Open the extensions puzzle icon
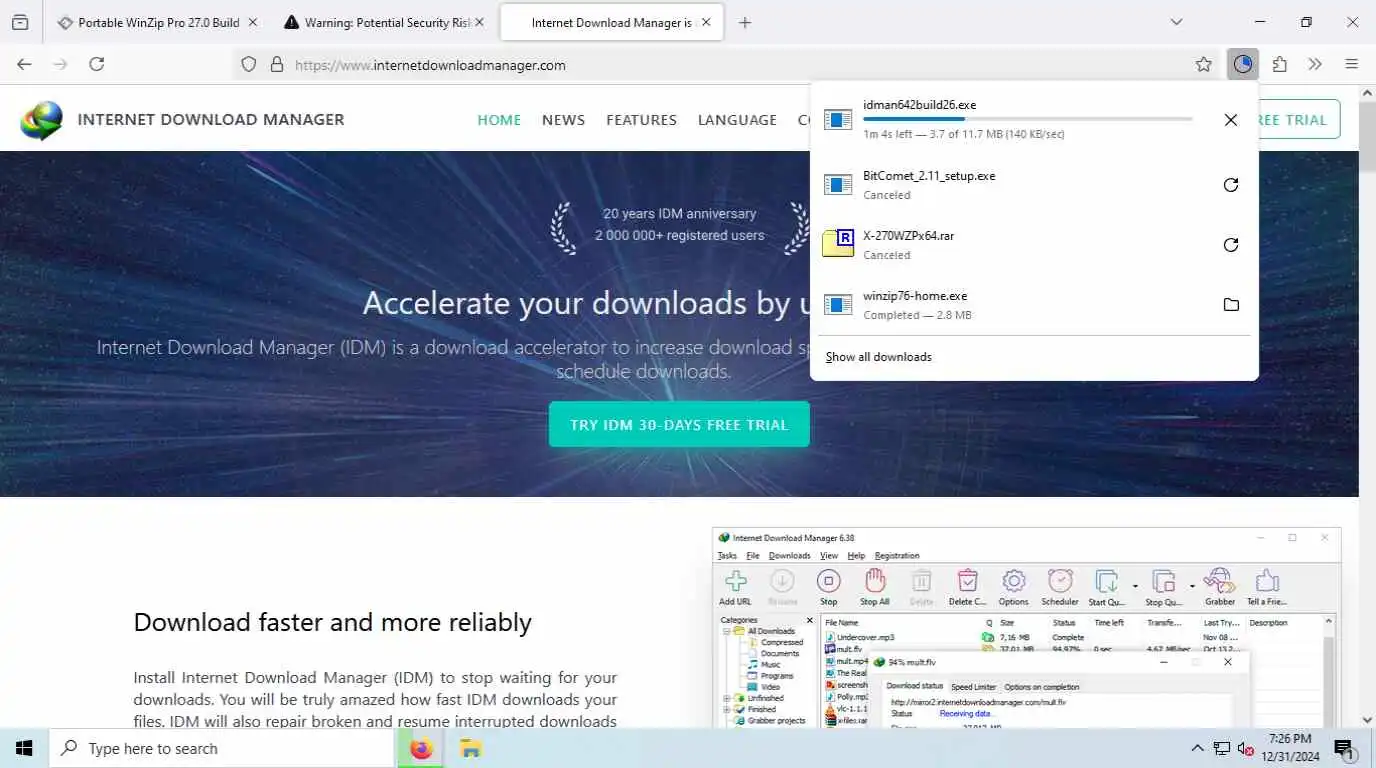This screenshot has width=1376, height=768. 1280,64
